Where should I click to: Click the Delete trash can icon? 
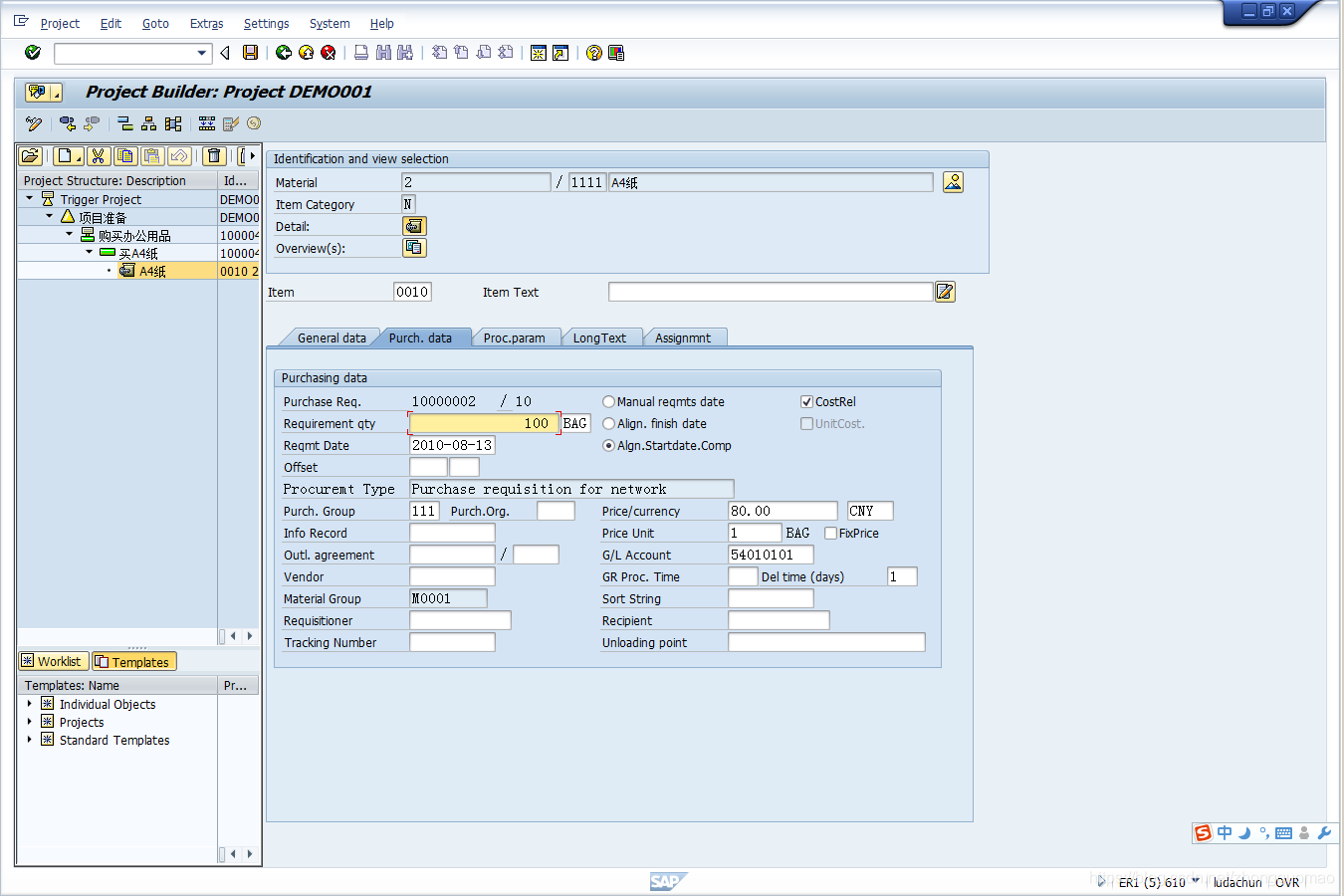pyautogui.click(x=214, y=155)
